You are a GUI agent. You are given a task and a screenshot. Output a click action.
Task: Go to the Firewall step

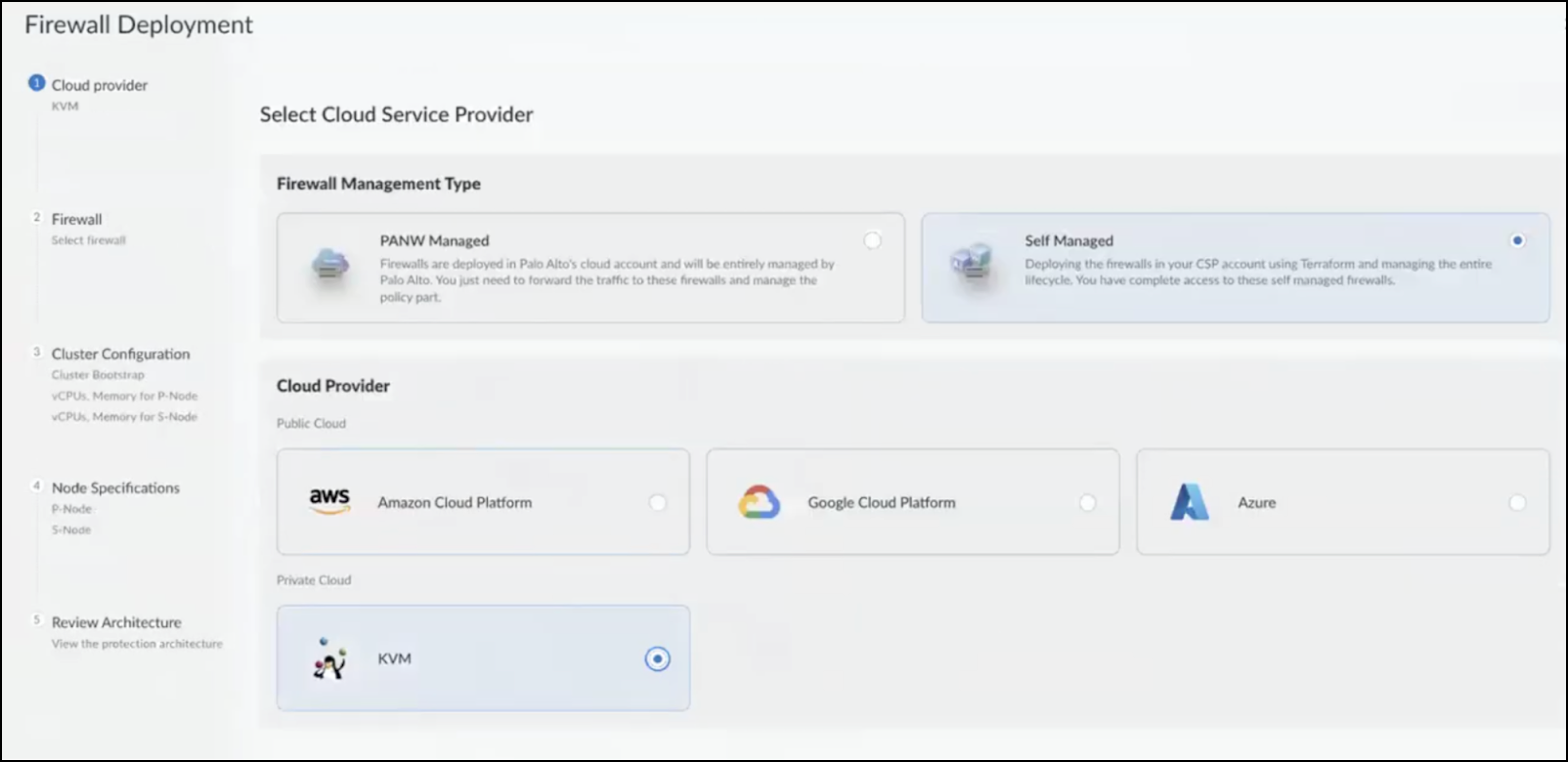(x=77, y=219)
